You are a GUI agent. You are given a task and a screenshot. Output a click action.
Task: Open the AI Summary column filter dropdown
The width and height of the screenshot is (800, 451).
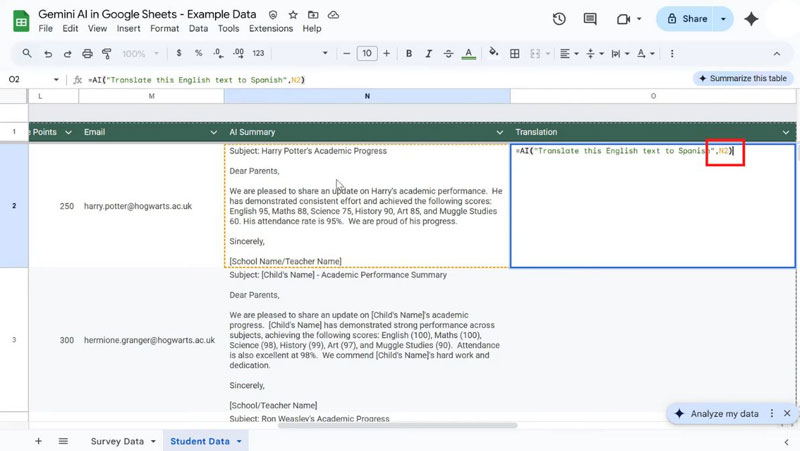(x=500, y=132)
